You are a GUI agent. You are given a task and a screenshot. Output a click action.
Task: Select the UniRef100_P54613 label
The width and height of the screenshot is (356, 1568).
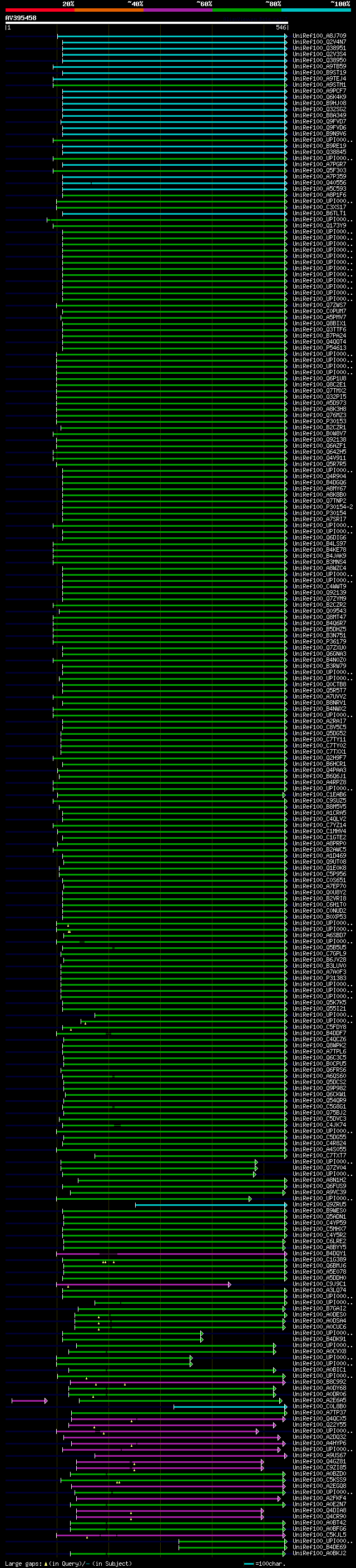[319, 348]
